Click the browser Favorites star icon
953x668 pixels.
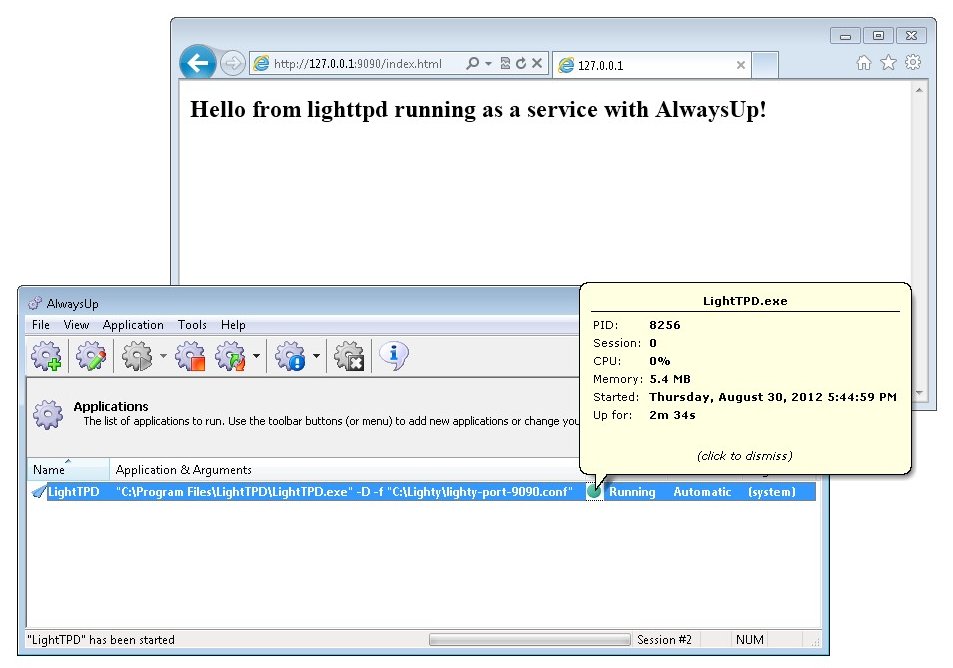889,63
